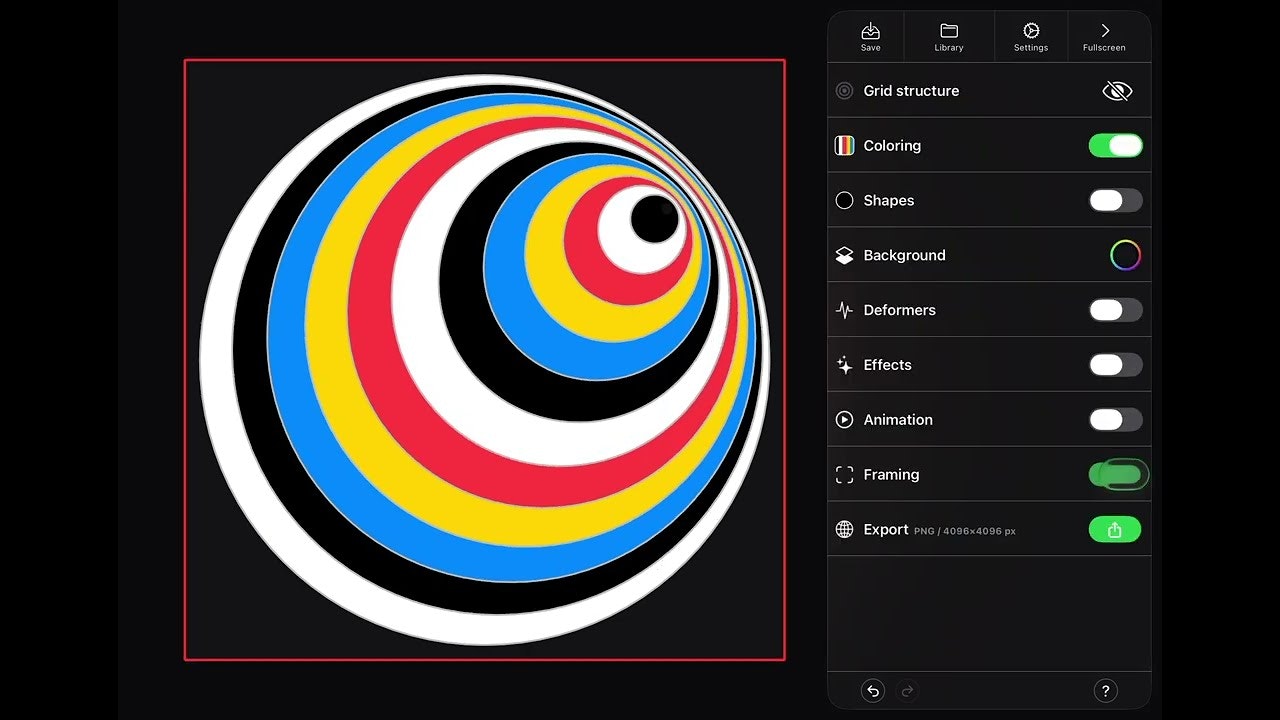Click the Effects sparkle icon
Image resolution: width=1280 pixels, height=720 pixels.
(x=843, y=364)
